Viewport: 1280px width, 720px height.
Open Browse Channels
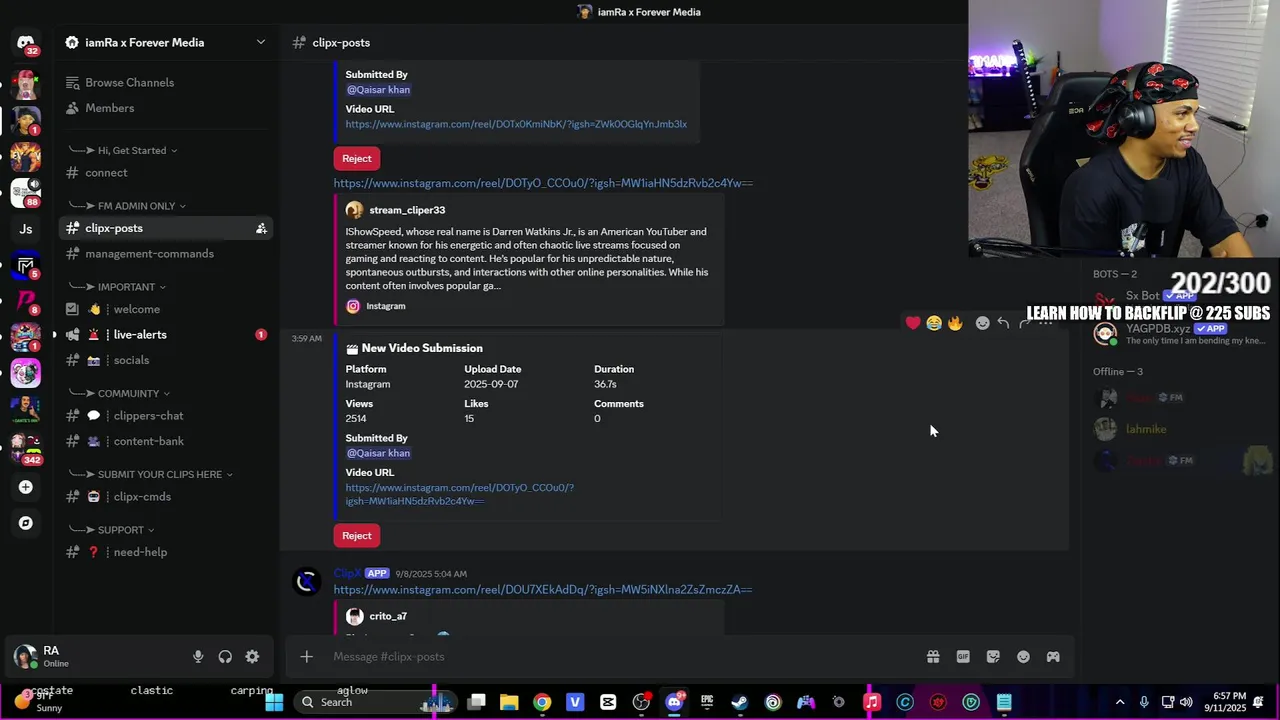[164, 83]
